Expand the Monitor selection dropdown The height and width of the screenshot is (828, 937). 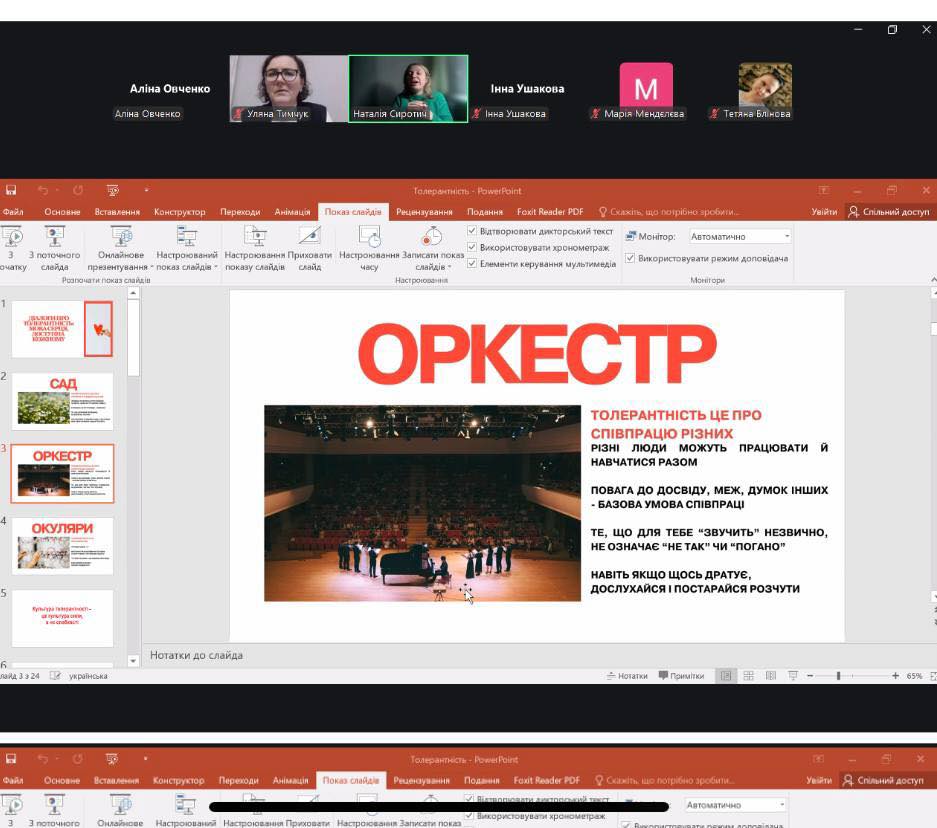point(787,237)
